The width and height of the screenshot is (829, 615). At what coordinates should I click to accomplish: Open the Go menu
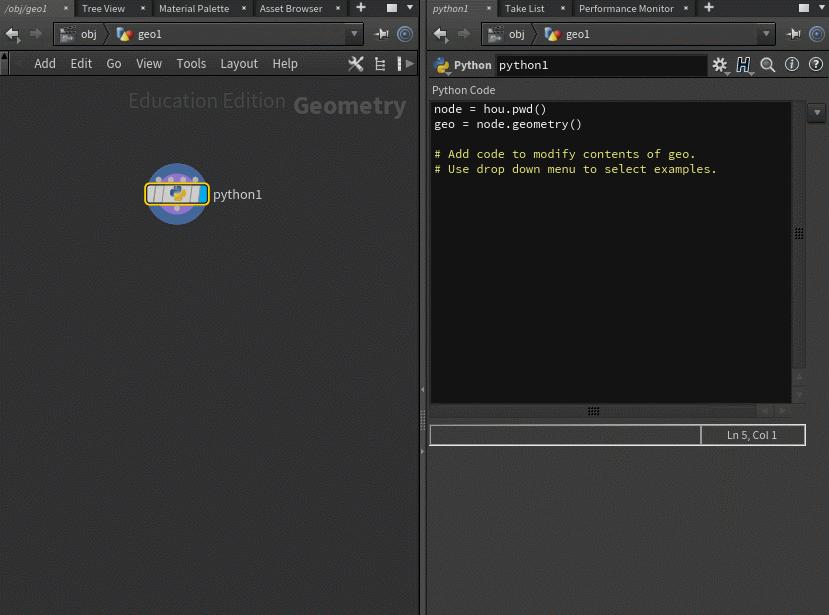114,63
